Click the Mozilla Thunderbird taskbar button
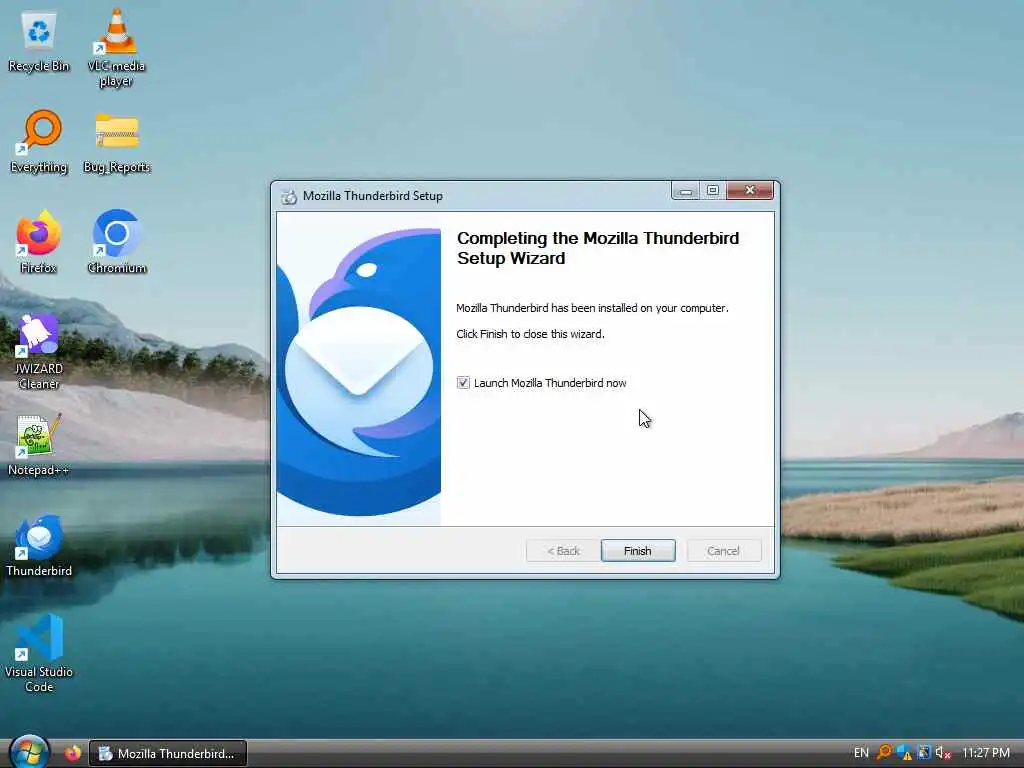This screenshot has width=1024, height=768. point(168,753)
